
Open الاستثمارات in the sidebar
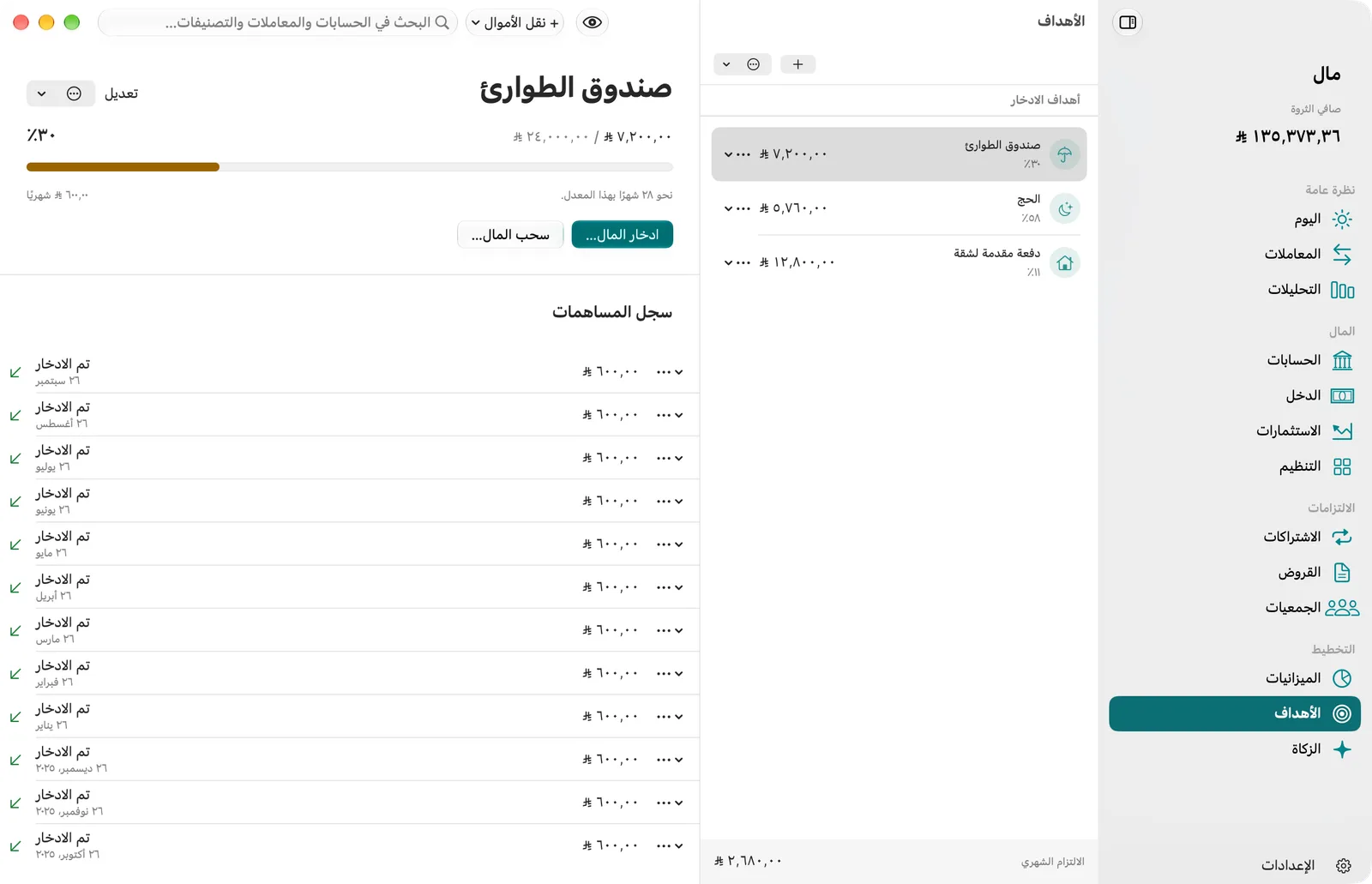pyautogui.click(x=1235, y=431)
